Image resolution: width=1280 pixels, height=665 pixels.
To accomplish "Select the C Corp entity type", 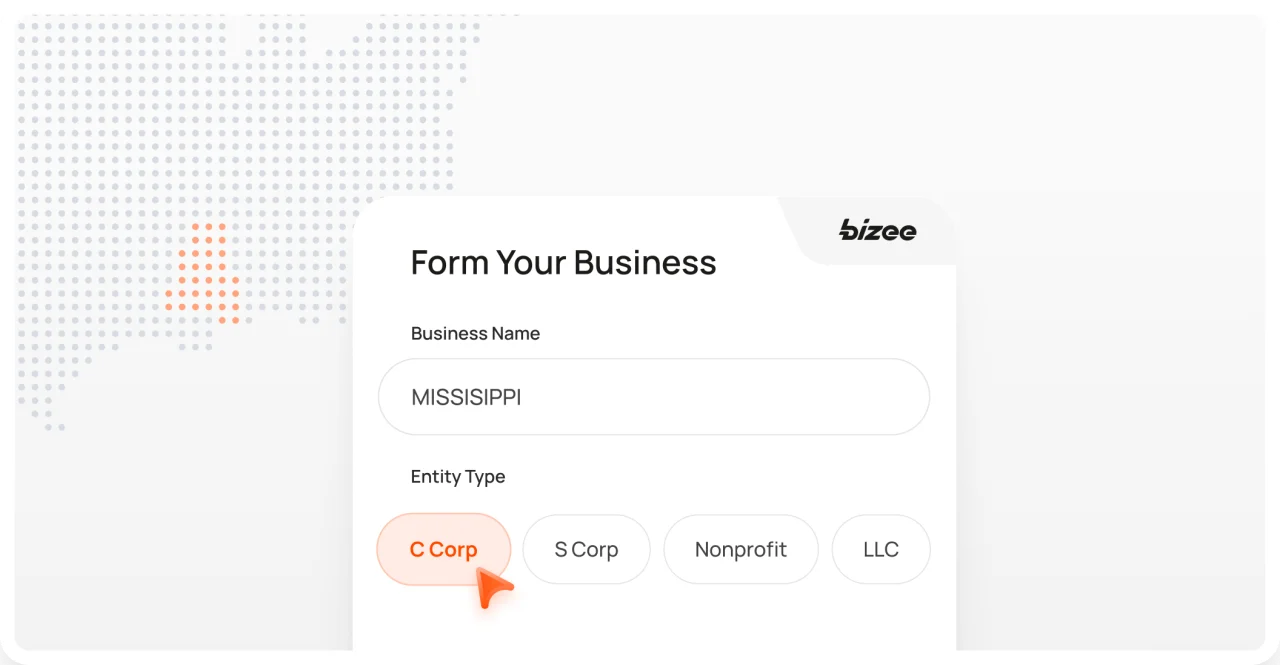I will 443,549.
